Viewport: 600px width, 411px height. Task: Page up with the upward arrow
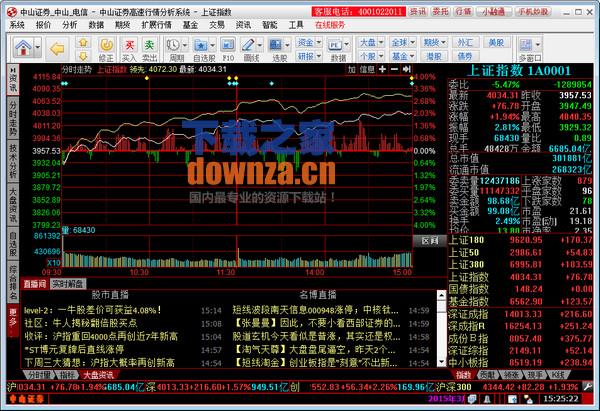83,42
